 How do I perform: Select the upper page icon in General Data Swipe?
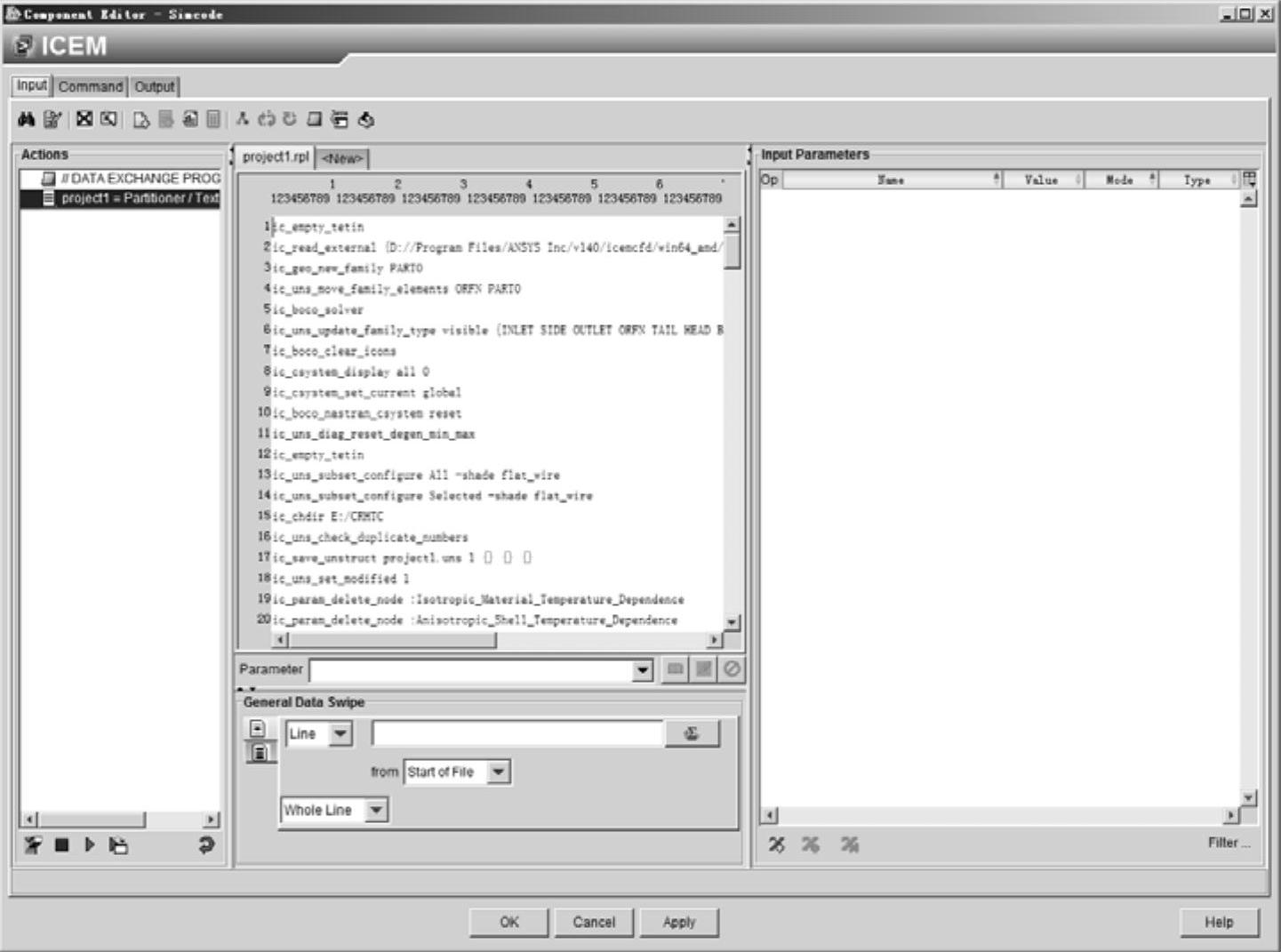click(x=257, y=728)
